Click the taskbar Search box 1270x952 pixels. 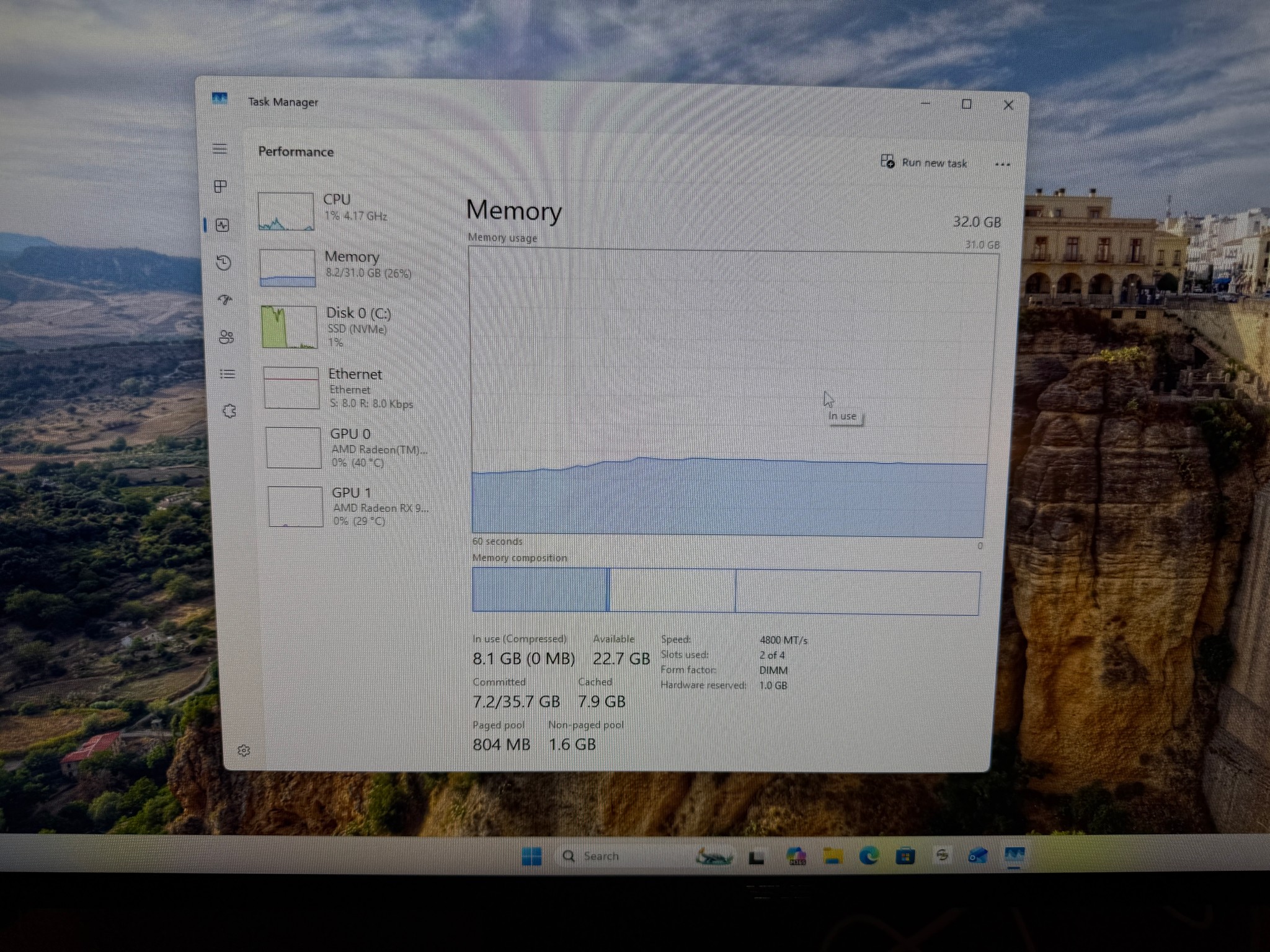pyautogui.click(x=626, y=856)
